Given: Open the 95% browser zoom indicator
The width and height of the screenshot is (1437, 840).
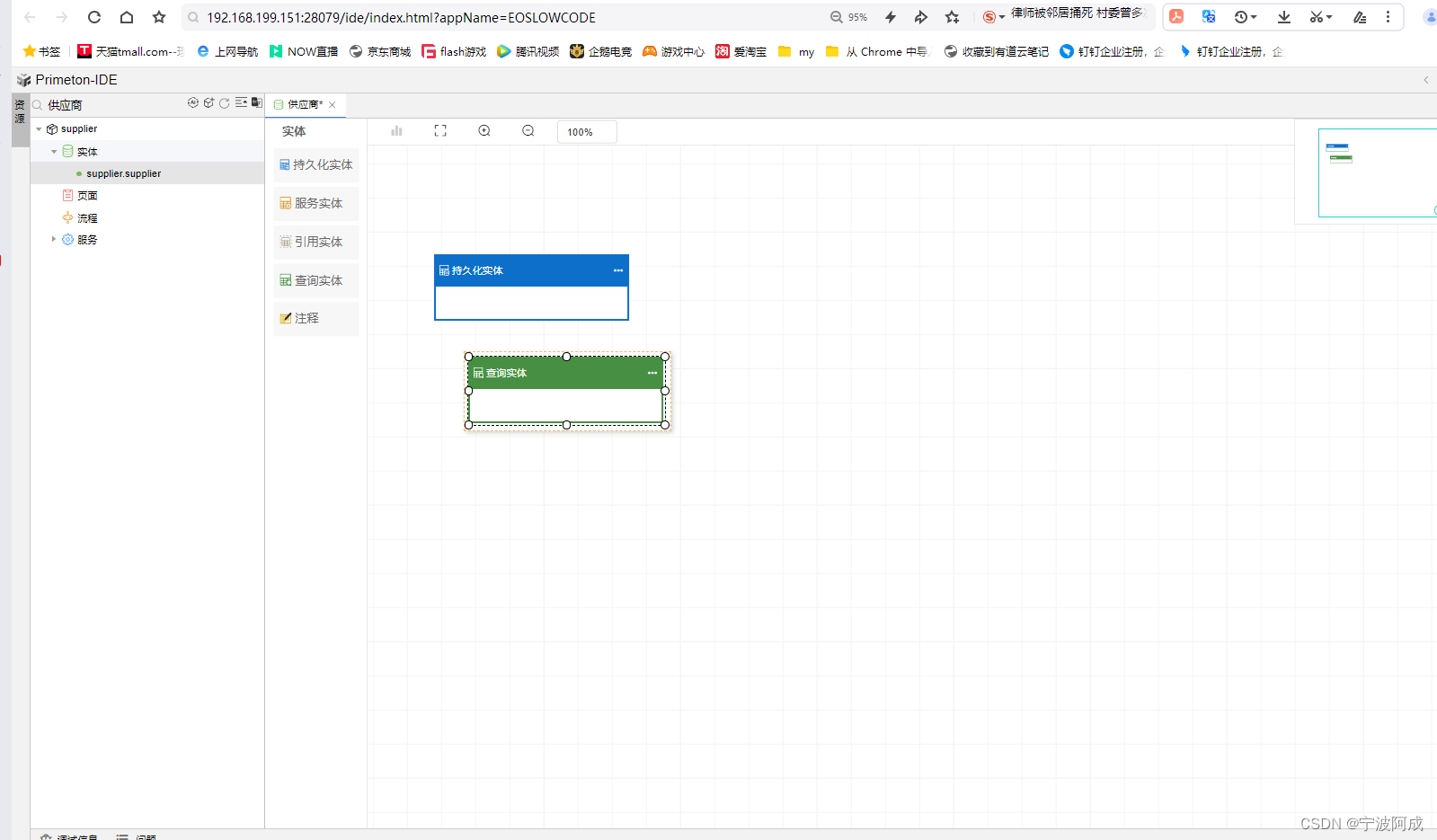Looking at the screenshot, I should click(x=849, y=17).
